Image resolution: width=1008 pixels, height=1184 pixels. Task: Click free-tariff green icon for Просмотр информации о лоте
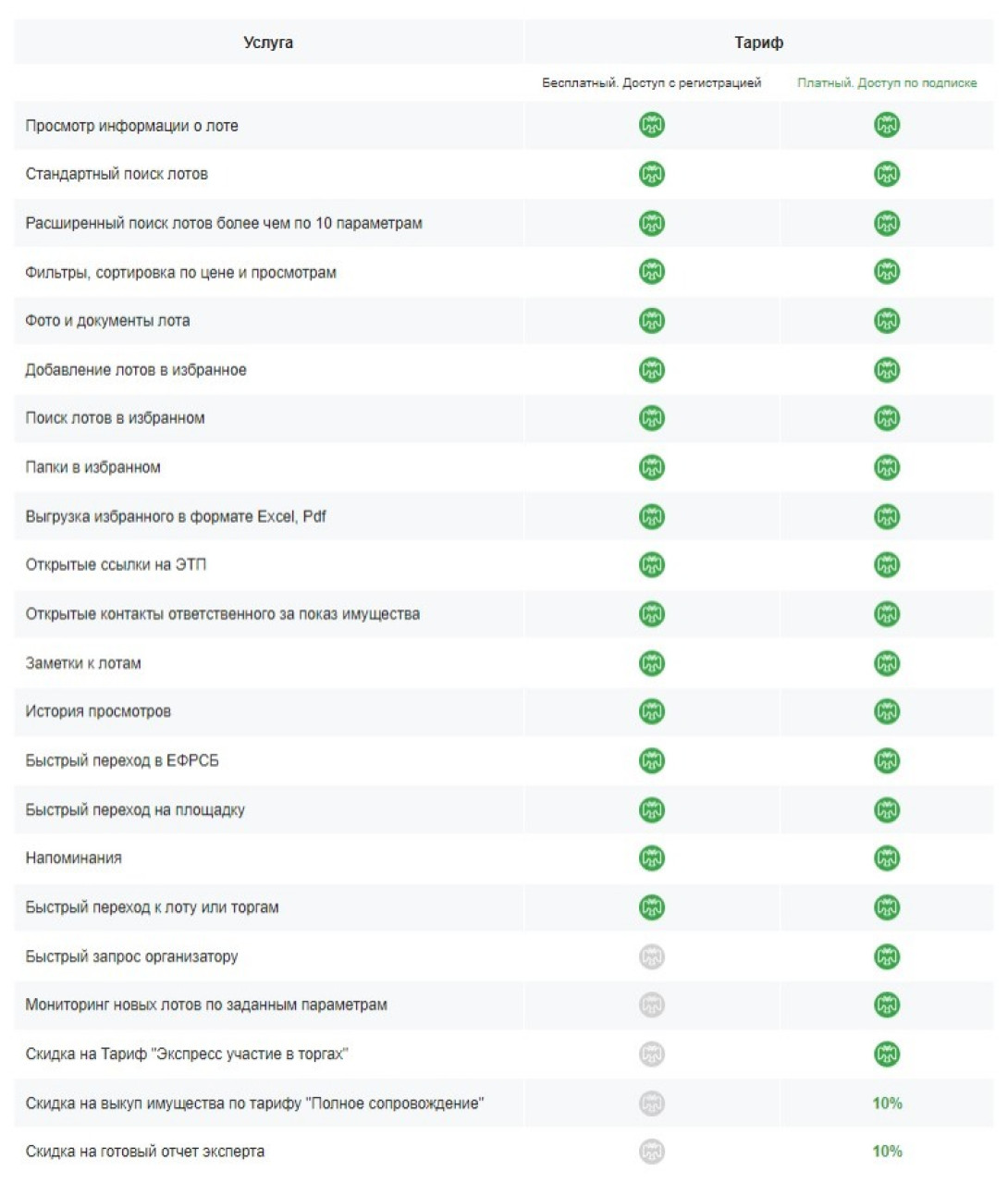coord(652,125)
